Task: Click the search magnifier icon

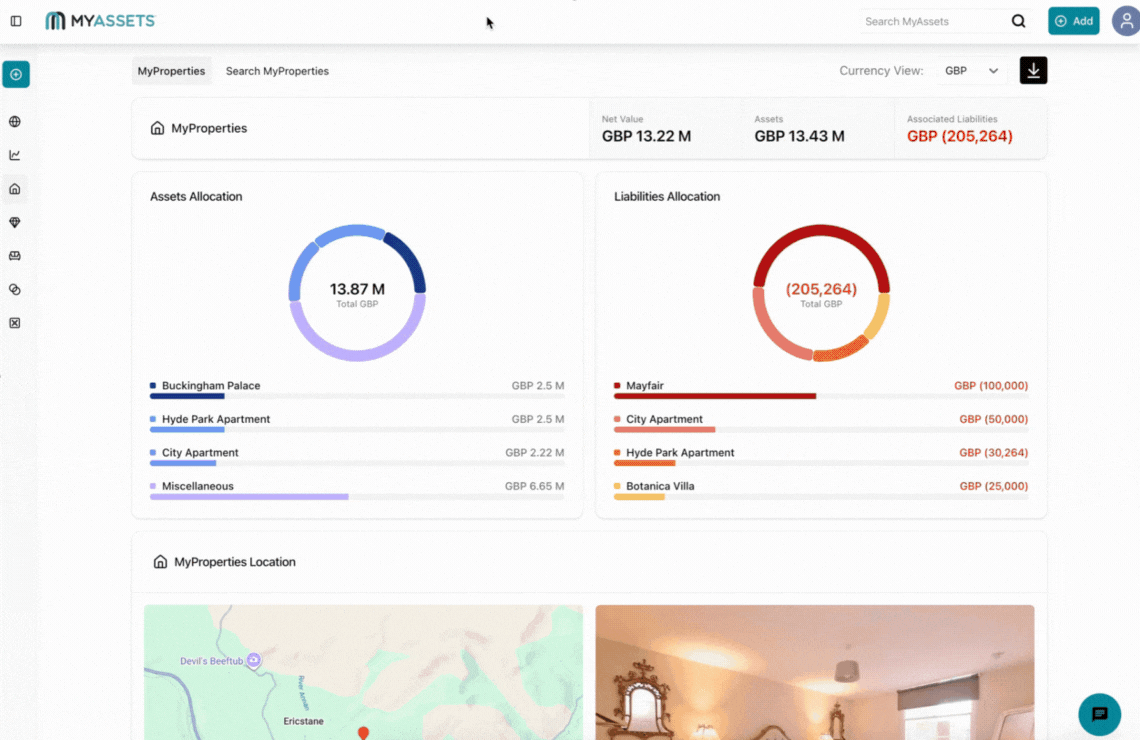Action: (1018, 21)
